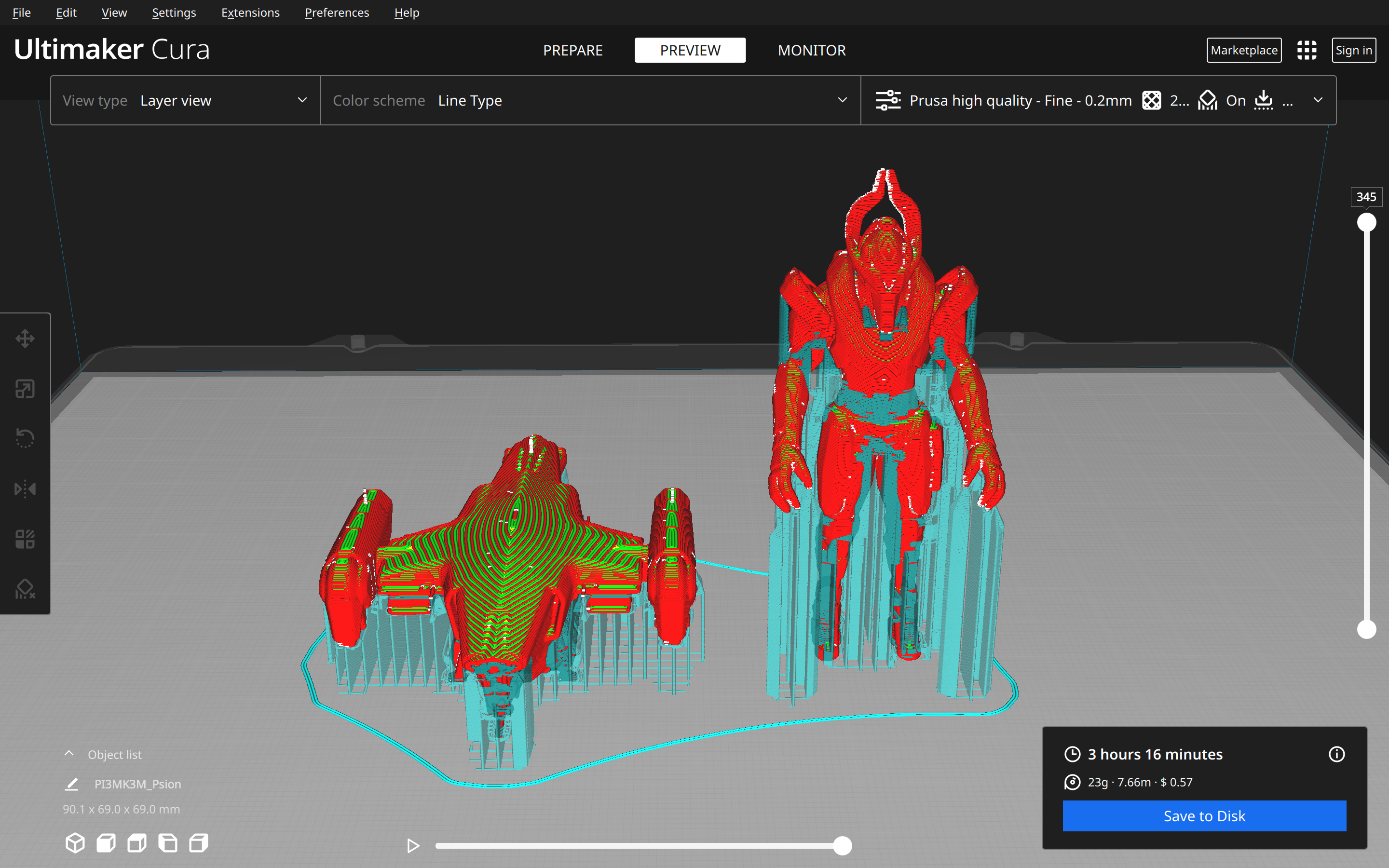This screenshot has height=868, width=1389.
Task: Open the Marketplace
Action: [x=1244, y=51]
